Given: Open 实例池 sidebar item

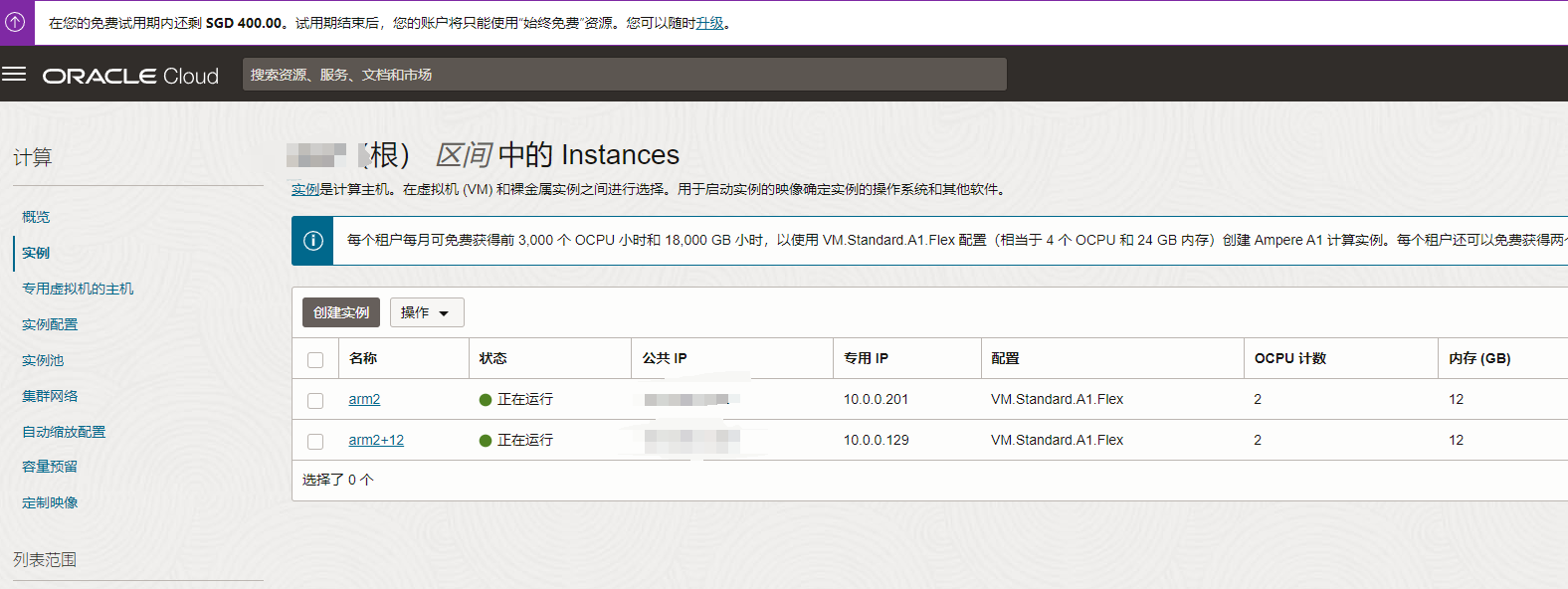Looking at the screenshot, I should click(43, 360).
